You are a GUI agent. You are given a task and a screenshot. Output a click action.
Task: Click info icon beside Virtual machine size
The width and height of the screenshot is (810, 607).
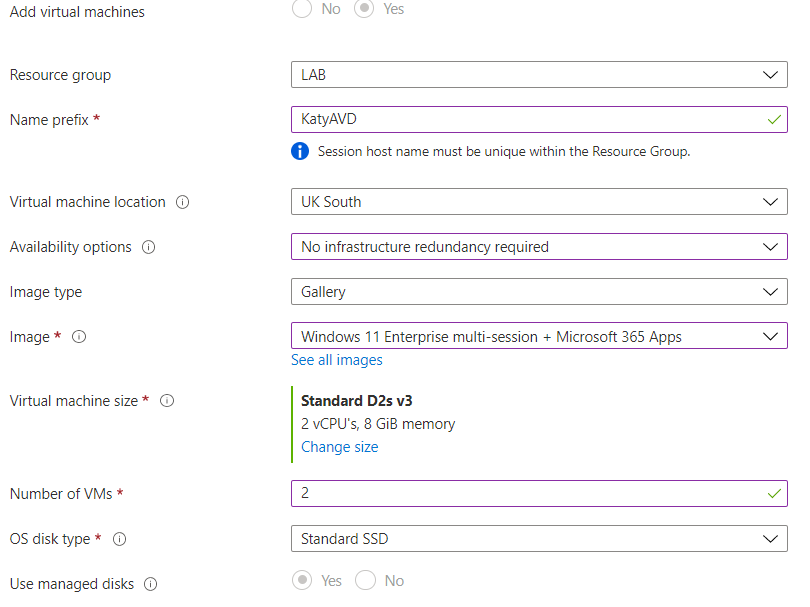[x=167, y=401]
